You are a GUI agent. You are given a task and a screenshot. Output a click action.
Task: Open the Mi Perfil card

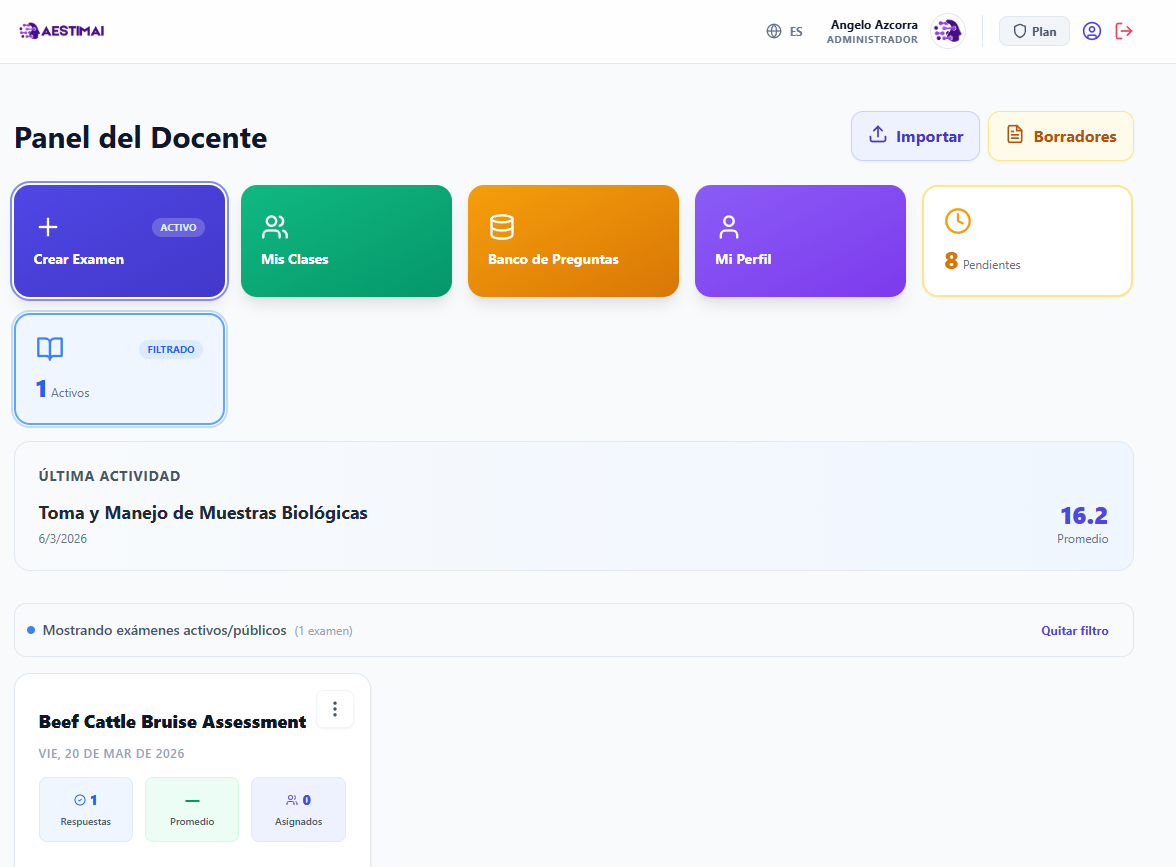[x=800, y=241]
